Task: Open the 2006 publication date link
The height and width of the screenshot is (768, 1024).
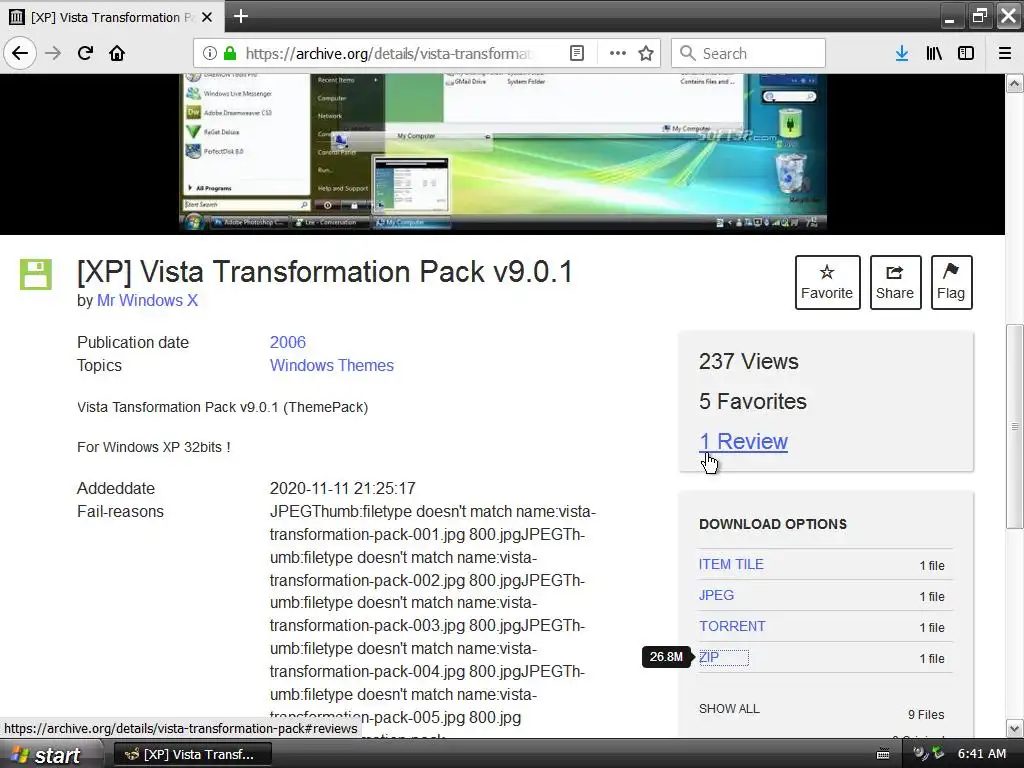Action: tap(288, 342)
